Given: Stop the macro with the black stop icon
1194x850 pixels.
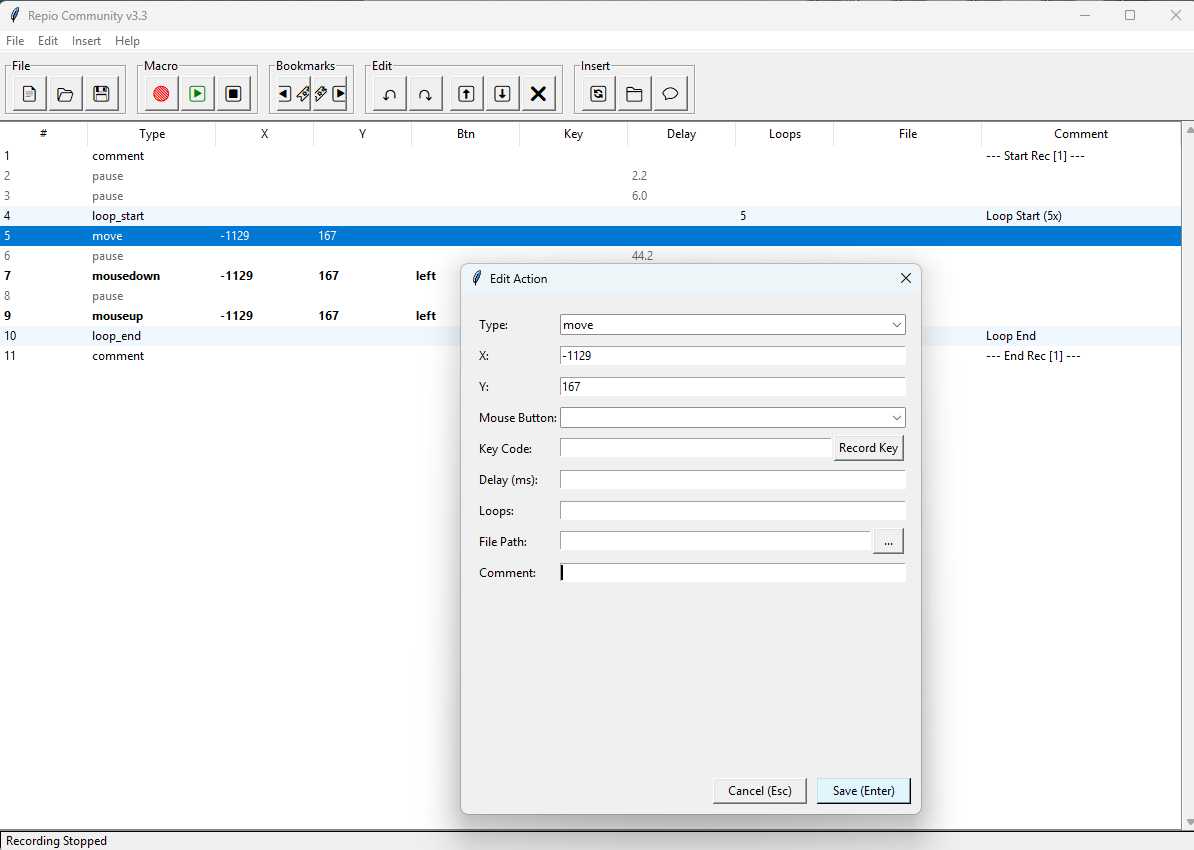Looking at the screenshot, I should click(233, 94).
